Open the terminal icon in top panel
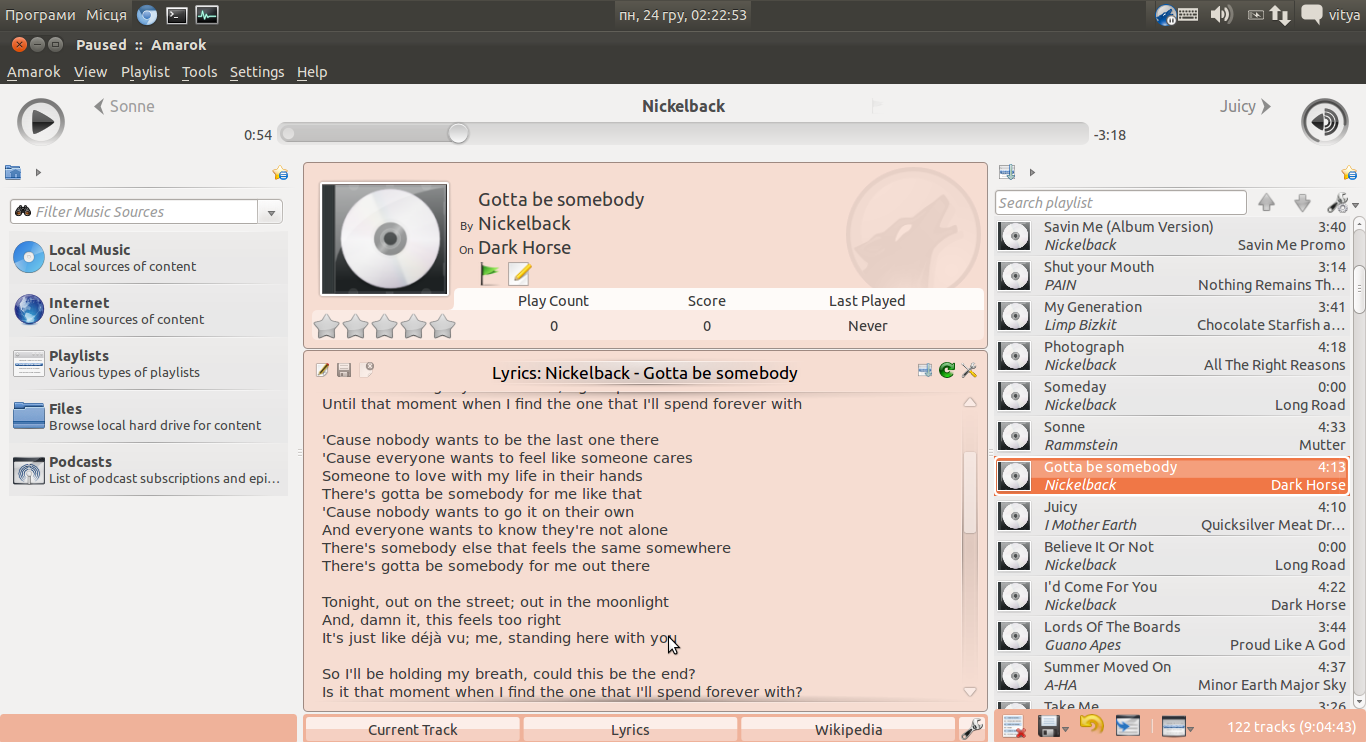 [177, 14]
